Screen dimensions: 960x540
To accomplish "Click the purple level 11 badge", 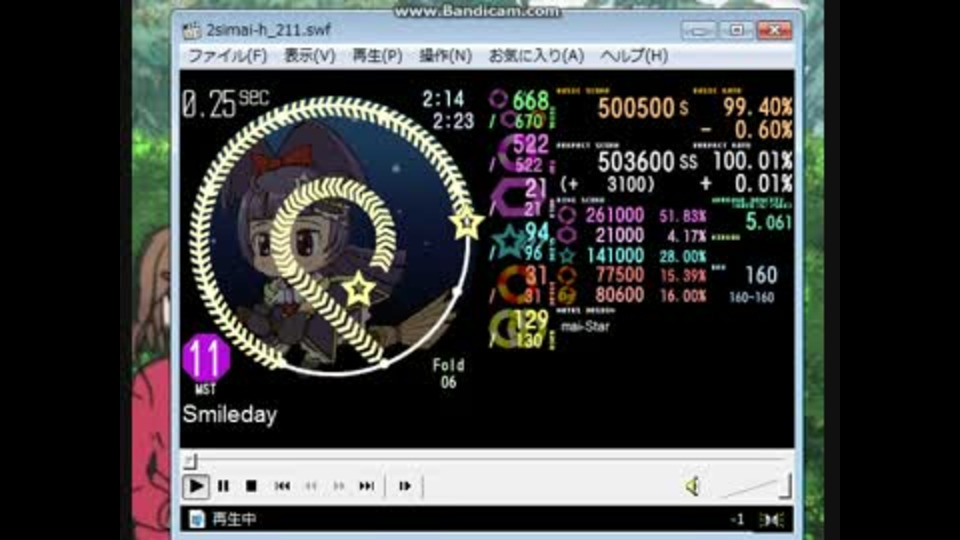I will tap(206, 358).
